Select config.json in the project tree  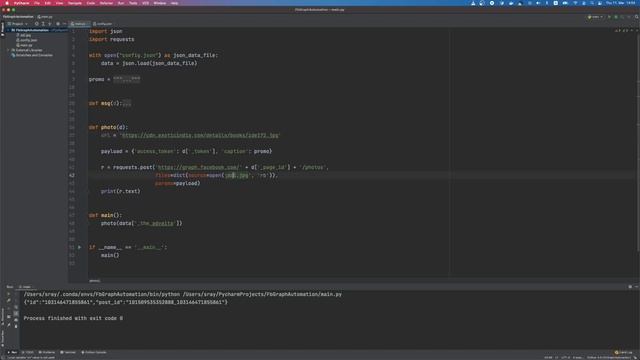(28, 40)
